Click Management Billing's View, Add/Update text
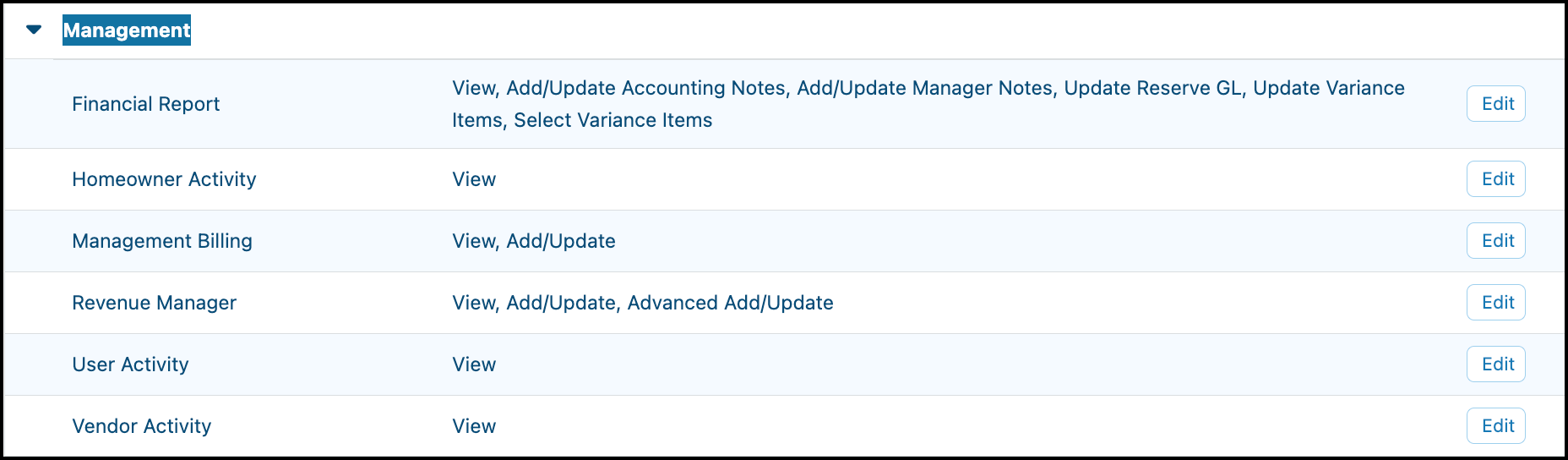Screen dimensions: 1568x460 (534, 241)
